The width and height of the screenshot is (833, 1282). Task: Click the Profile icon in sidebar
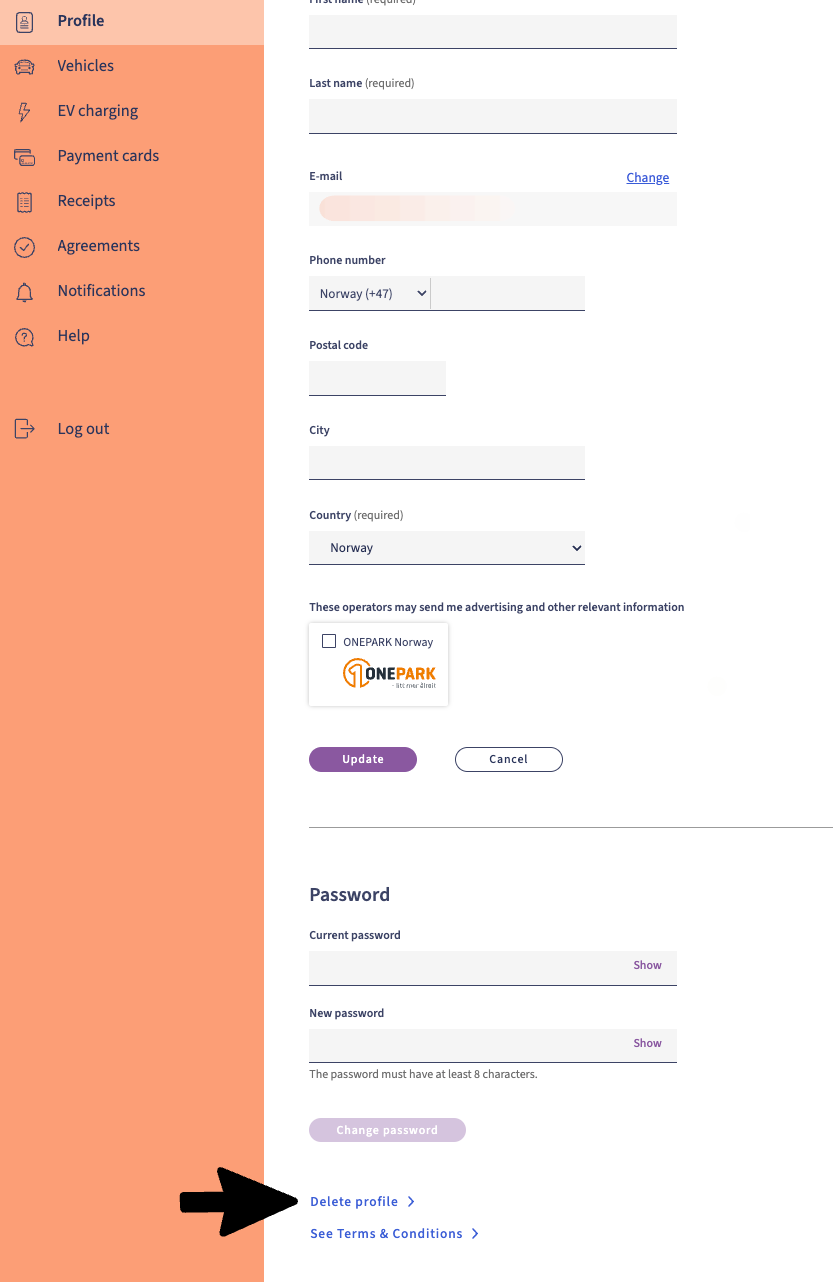25,21
